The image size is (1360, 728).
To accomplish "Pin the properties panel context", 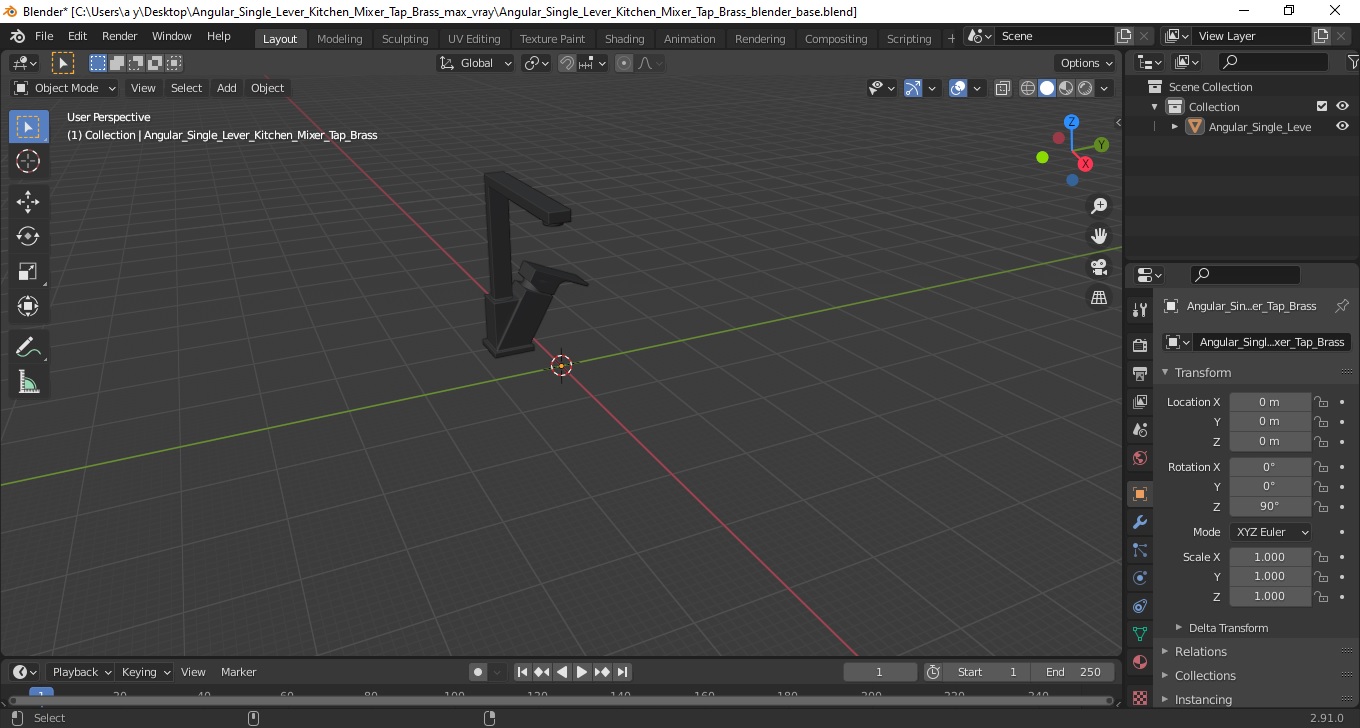I will (1342, 306).
